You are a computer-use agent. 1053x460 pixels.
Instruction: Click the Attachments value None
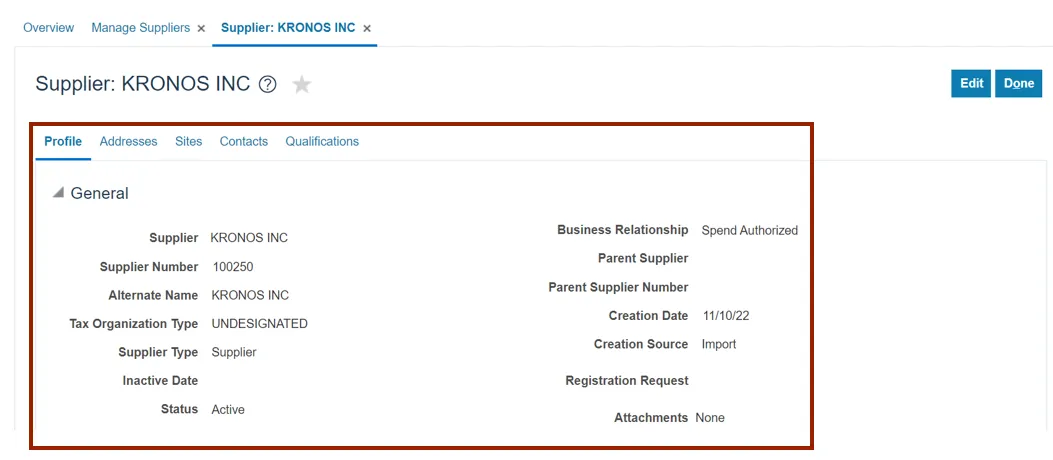(x=710, y=418)
